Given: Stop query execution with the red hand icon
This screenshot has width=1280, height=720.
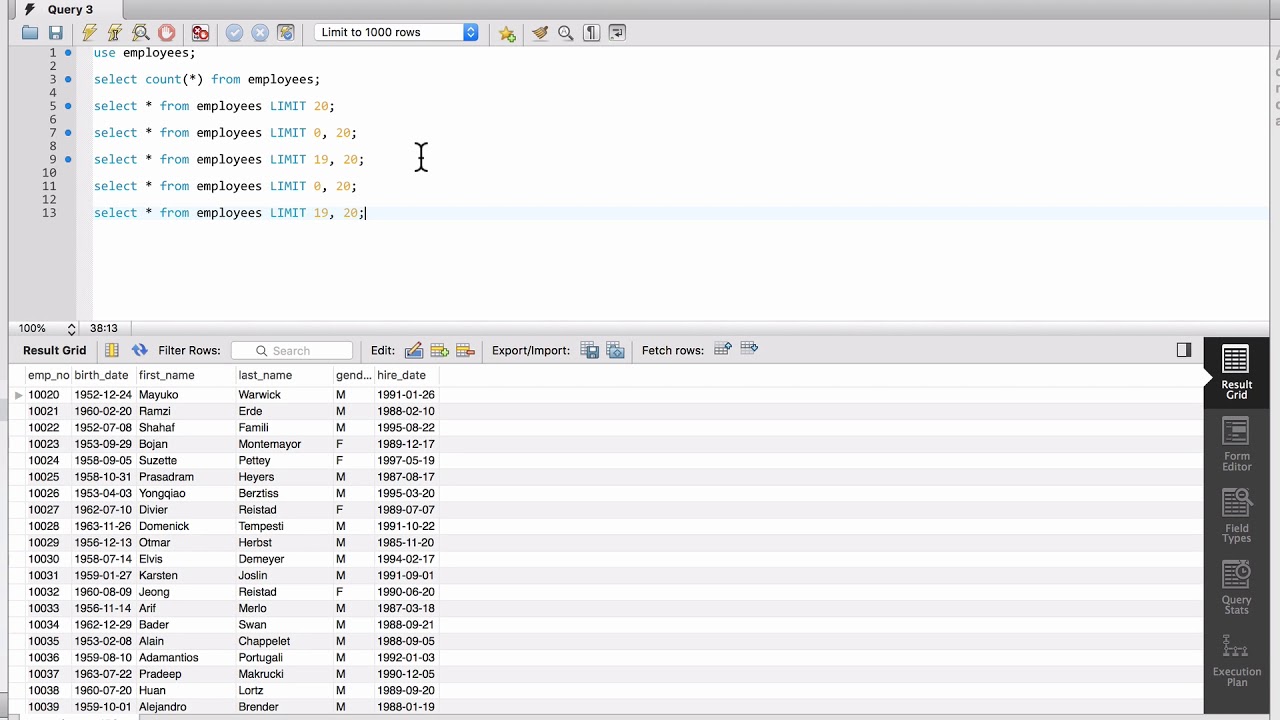Looking at the screenshot, I should click(166, 33).
